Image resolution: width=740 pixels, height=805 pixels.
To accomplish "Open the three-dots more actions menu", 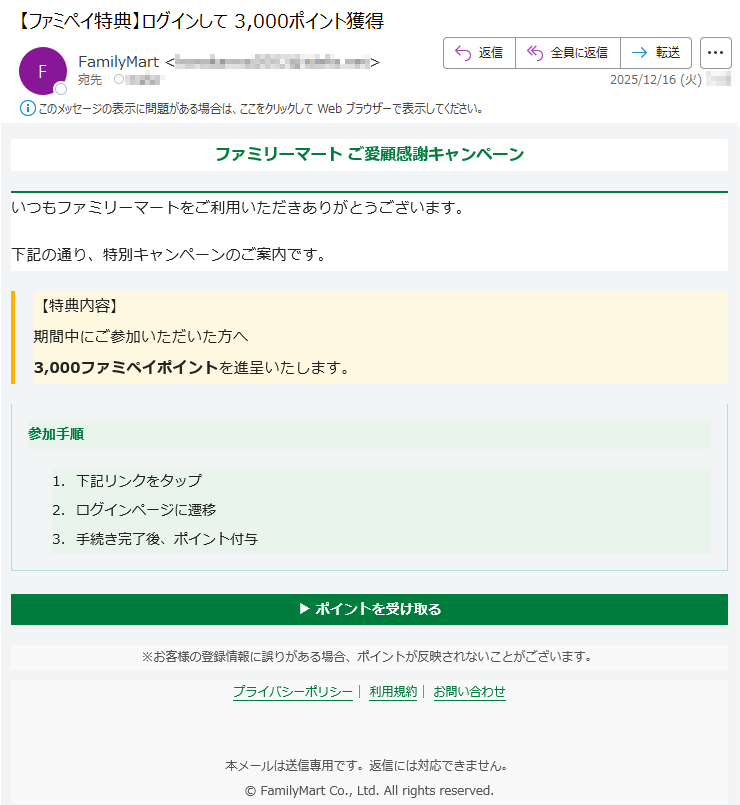I will click(715, 53).
